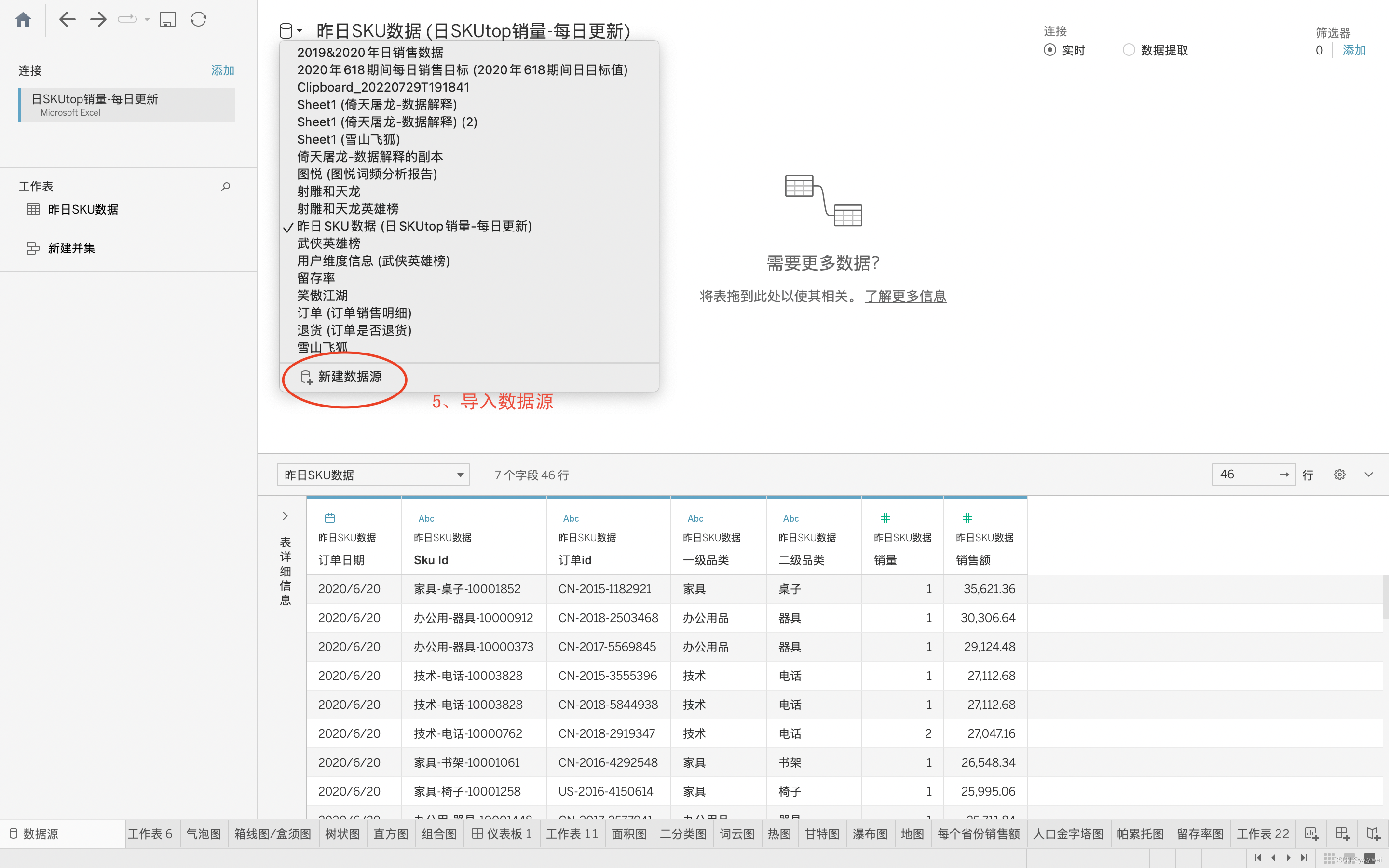Select the 数据提取 radio button
The image size is (1389, 868).
click(x=1129, y=50)
